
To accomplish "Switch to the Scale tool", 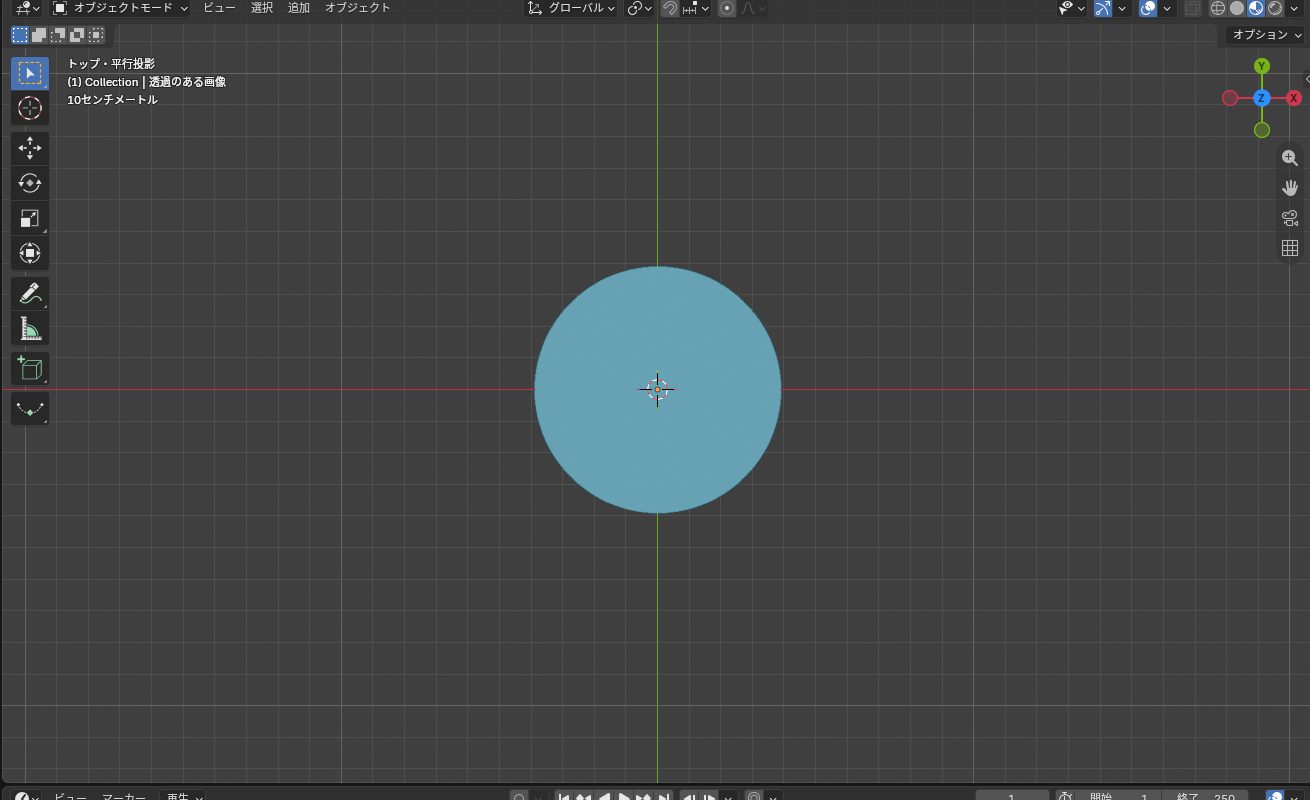I will 30,218.
